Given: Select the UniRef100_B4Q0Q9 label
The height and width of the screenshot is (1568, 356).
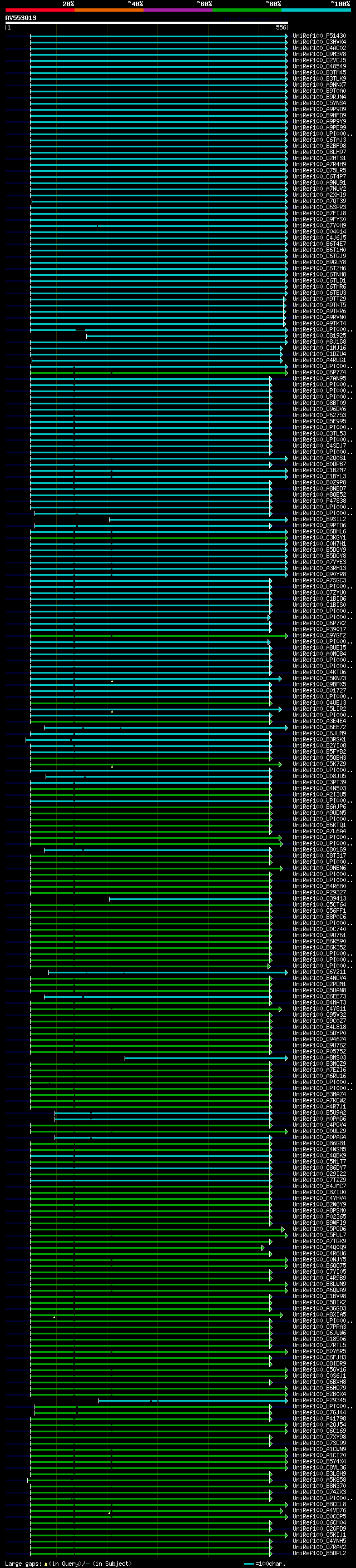Looking at the screenshot, I should 319,1247.
